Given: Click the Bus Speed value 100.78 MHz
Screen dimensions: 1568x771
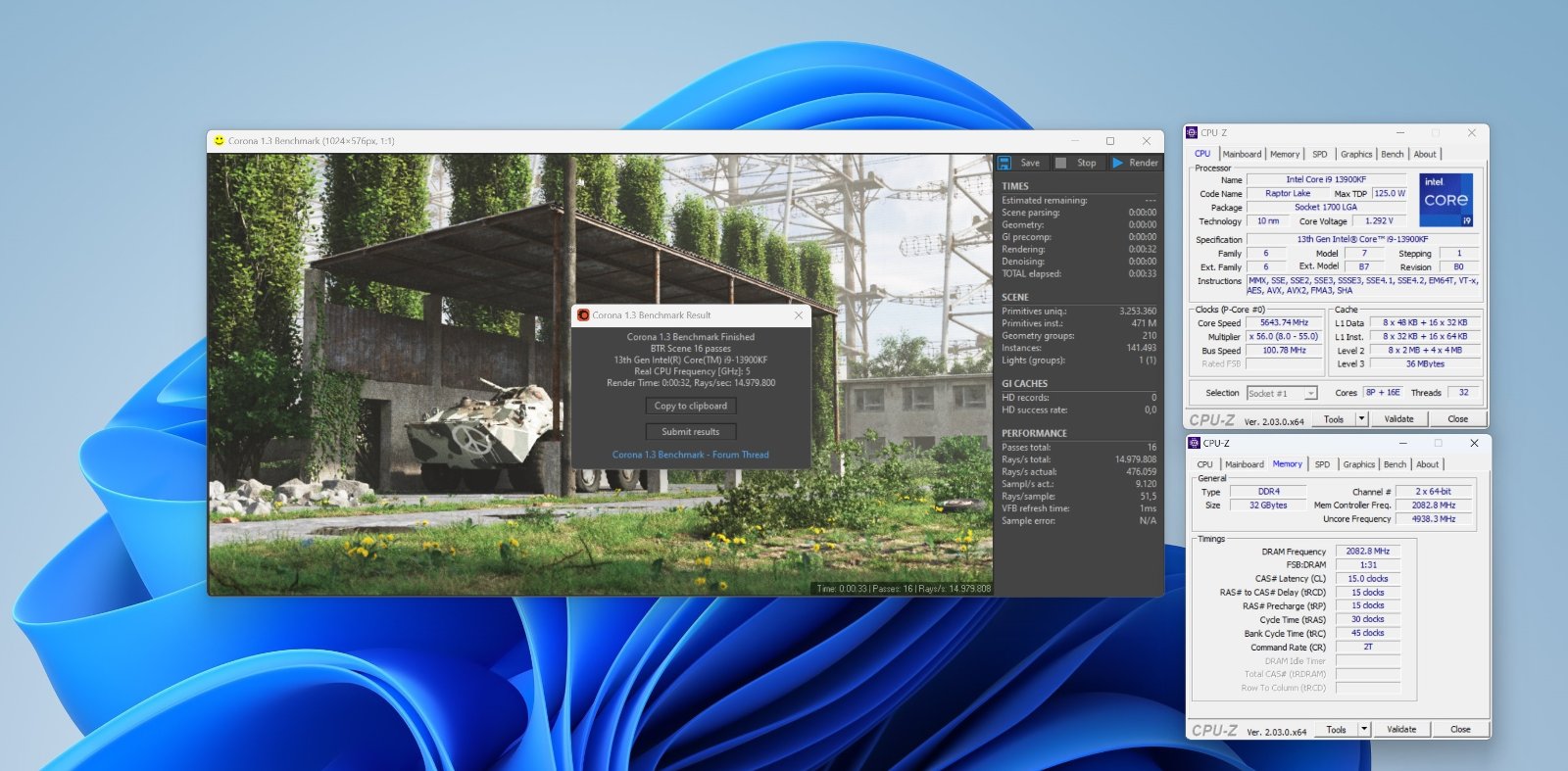Looking at the screenshot, I should coord(1284,350).
